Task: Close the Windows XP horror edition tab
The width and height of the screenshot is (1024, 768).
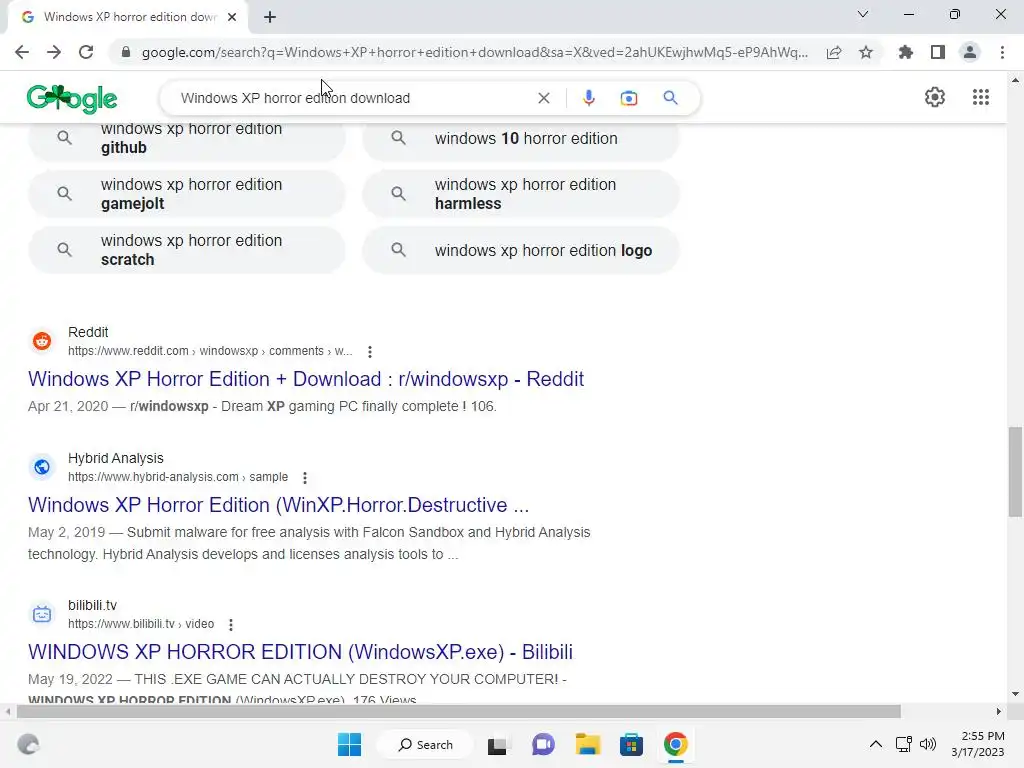Action: (232, 17)
